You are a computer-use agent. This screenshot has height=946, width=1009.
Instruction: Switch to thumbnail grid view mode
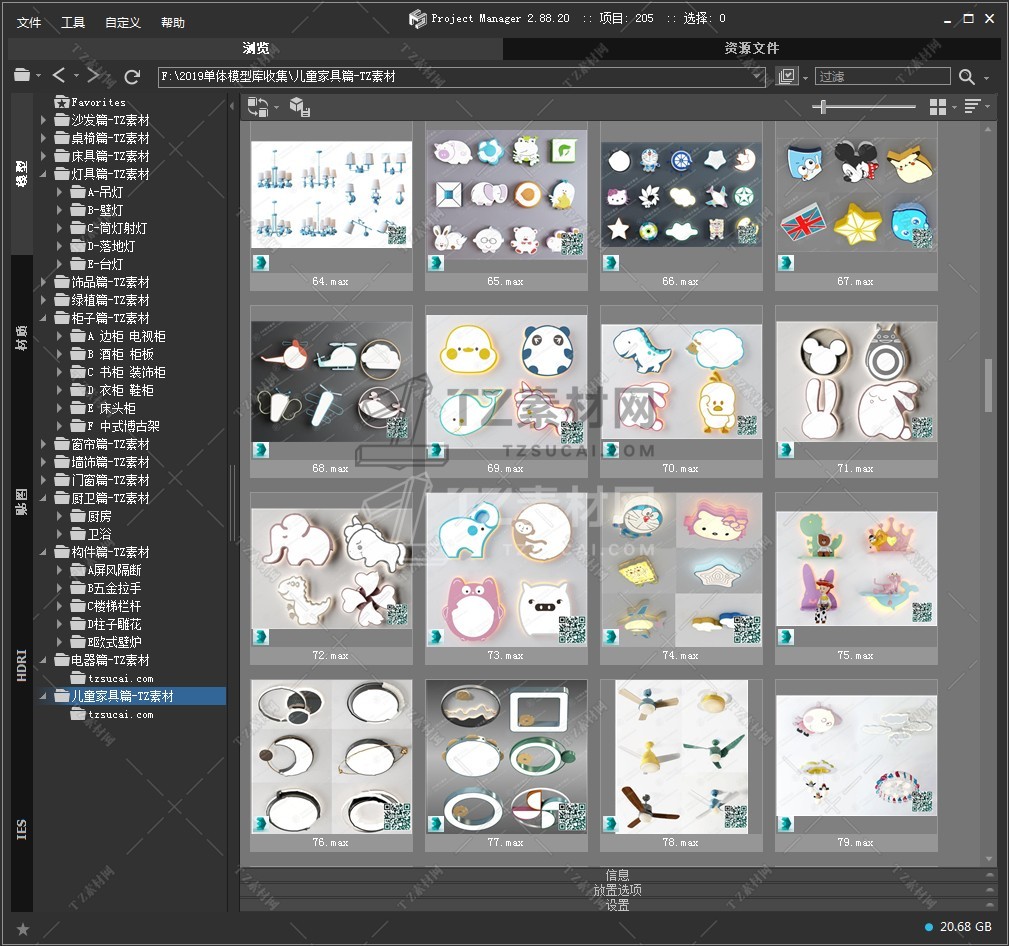click(938, 107)
